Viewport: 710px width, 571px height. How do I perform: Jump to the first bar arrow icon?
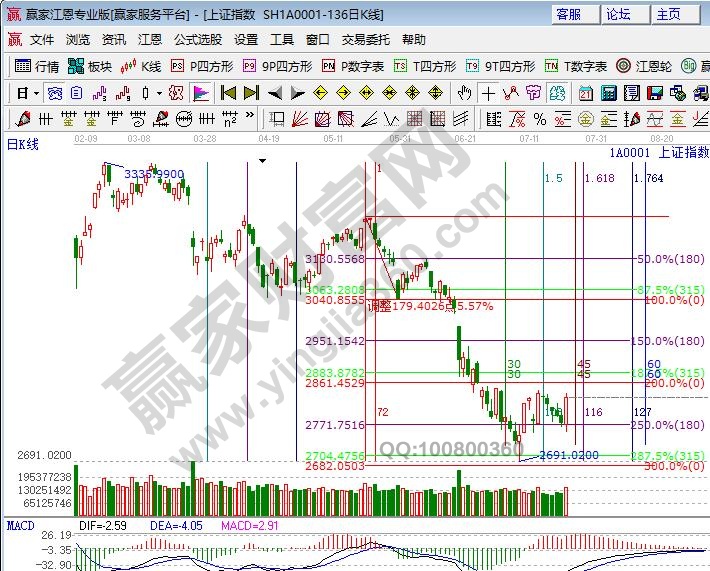[x=228, y=93]
